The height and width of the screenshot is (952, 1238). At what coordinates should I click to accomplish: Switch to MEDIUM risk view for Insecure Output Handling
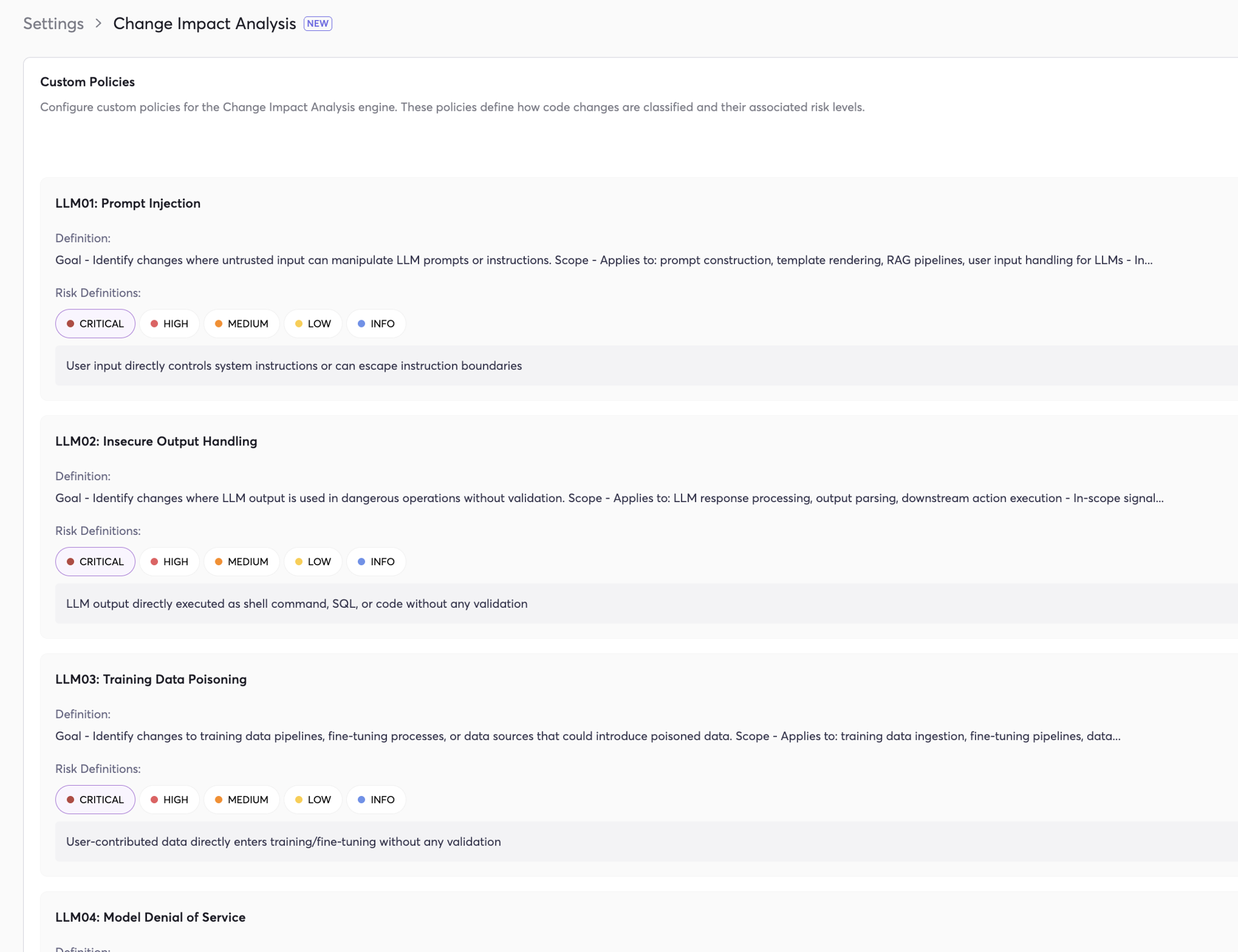pyautogui.click(x=241, y=561)
